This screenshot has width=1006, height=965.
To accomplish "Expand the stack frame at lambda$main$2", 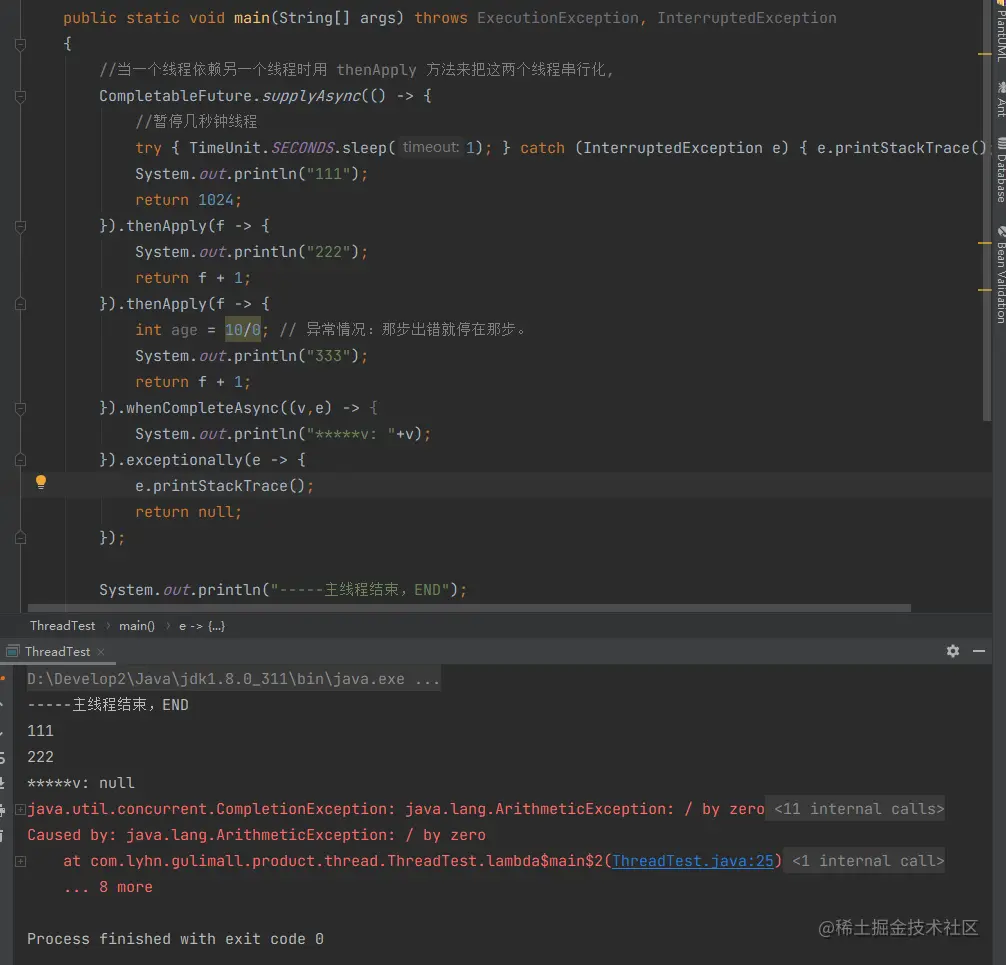I will click(x=21, y=862).
